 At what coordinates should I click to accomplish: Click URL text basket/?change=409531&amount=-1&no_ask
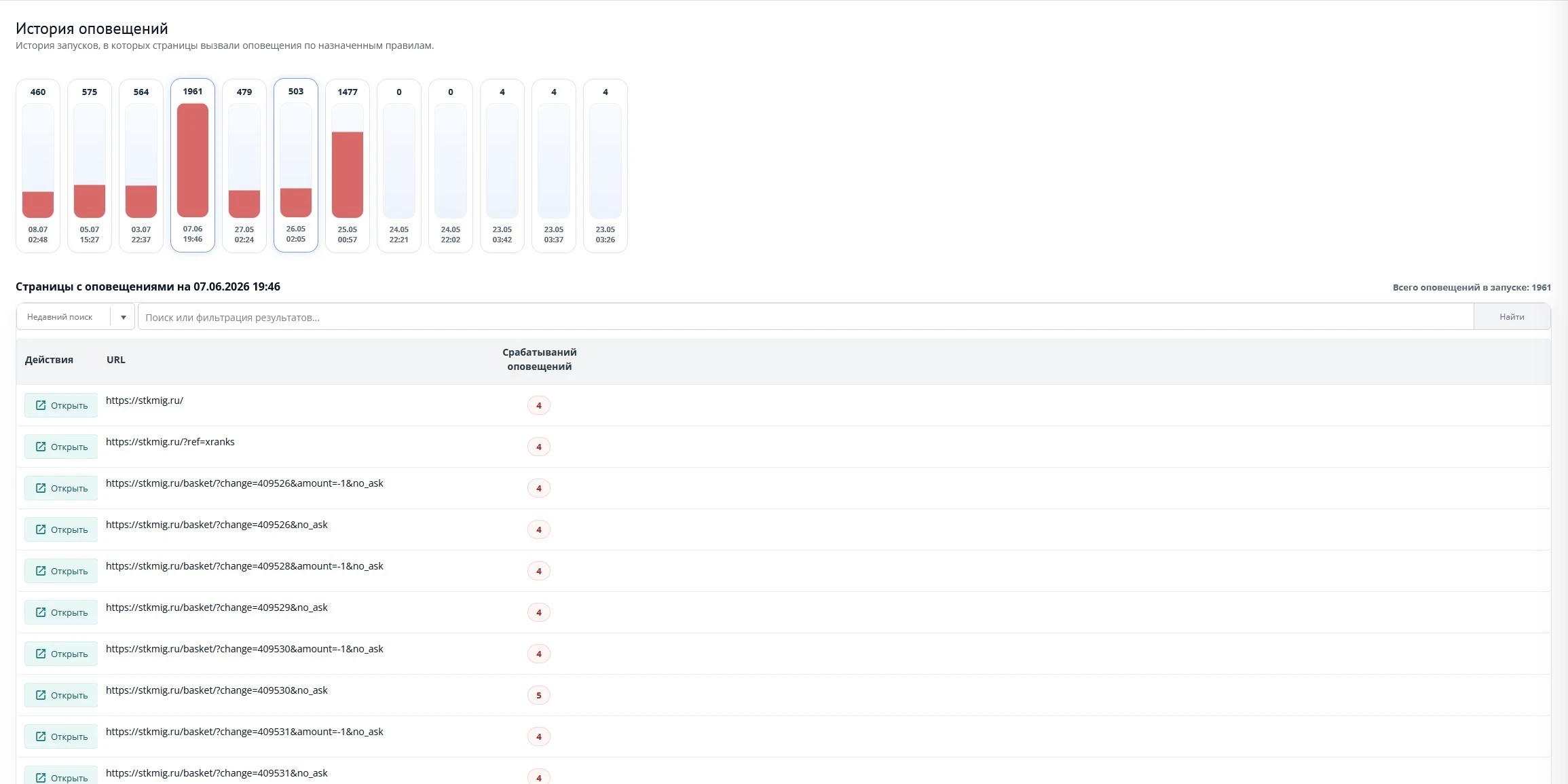coord(244,732)
